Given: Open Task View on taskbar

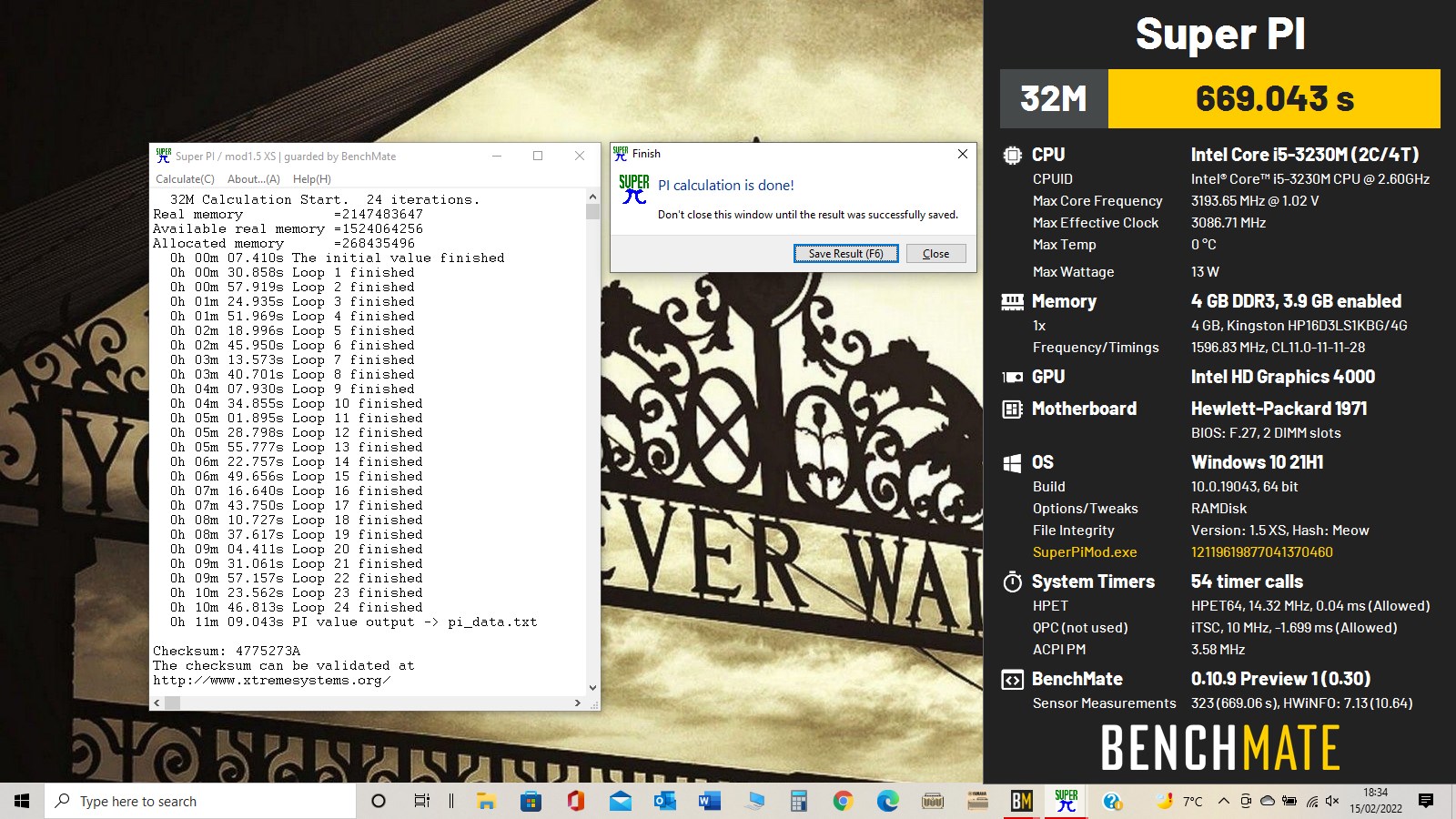Looking at the screenshot, I should (421, 801).
